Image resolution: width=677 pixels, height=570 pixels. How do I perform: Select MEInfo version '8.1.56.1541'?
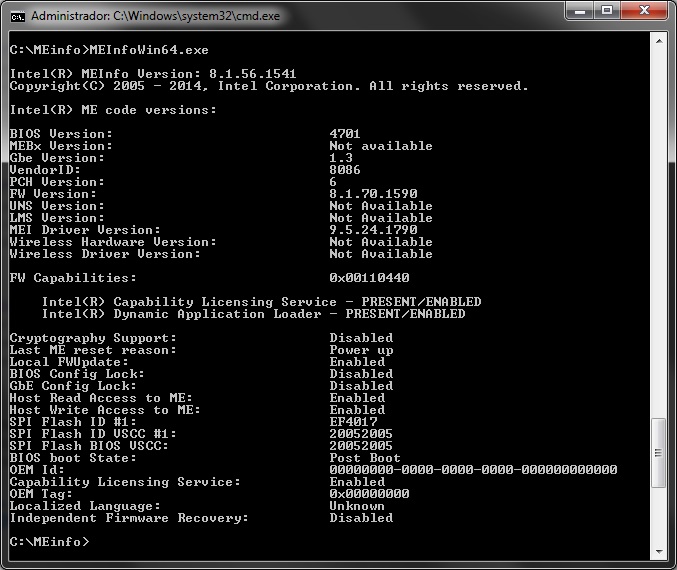coord(253,74)
